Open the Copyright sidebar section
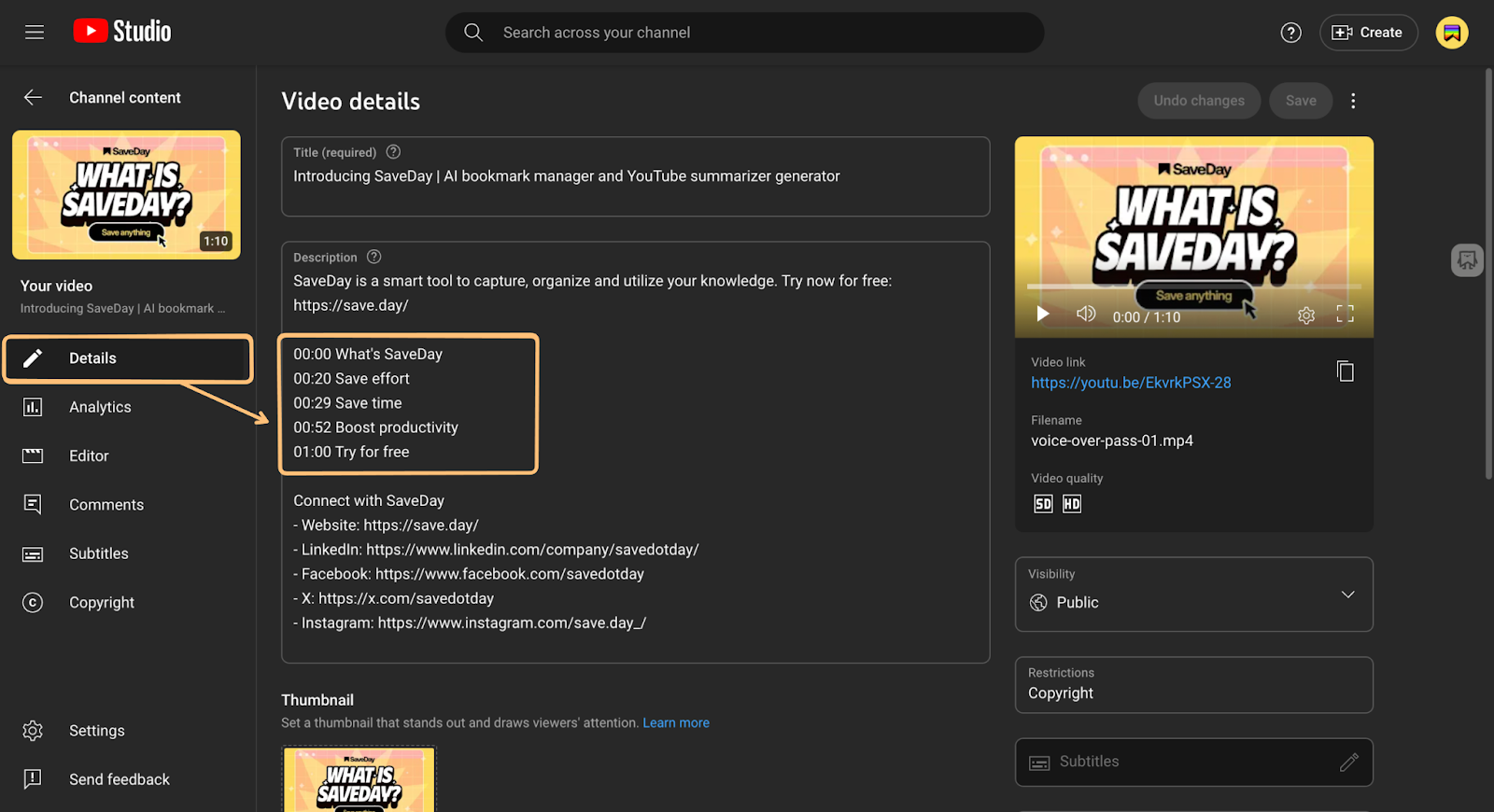1494x812 pixels. tap(102, 602)
